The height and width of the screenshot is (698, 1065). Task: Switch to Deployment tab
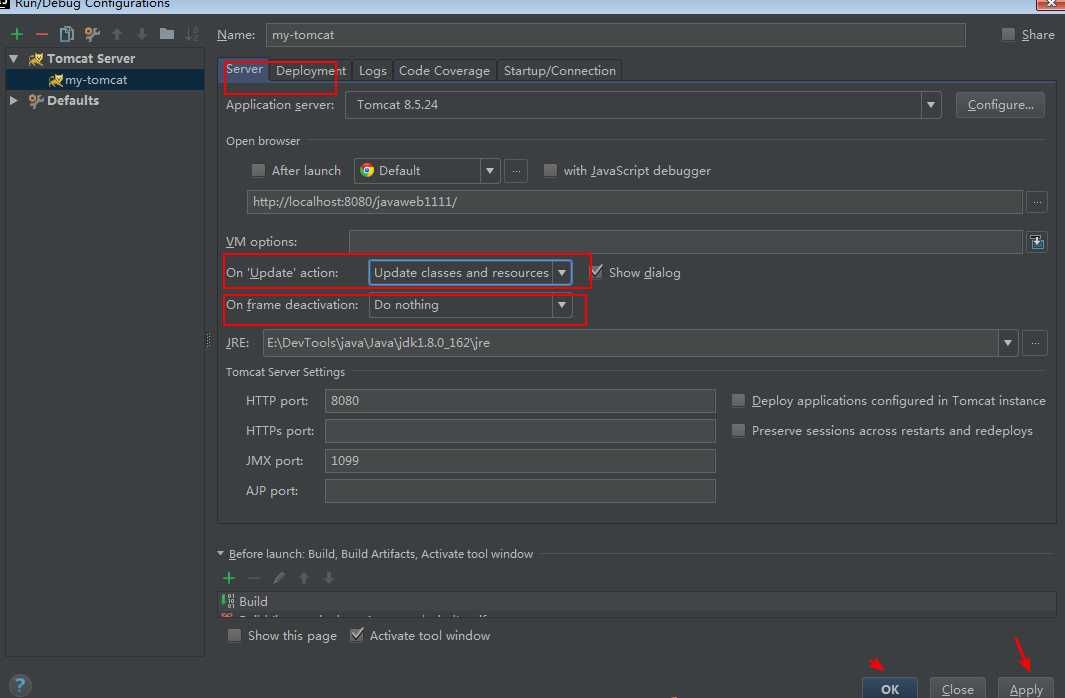point(311,71)
